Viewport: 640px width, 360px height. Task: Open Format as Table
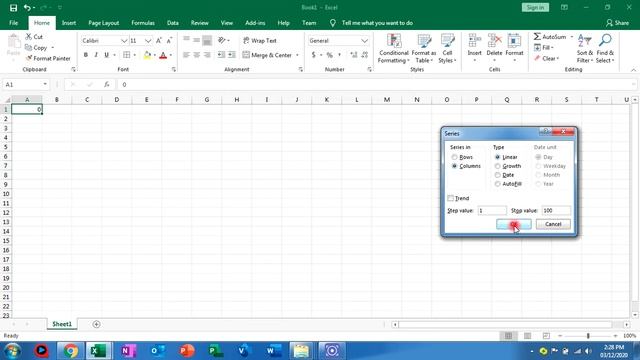coord(424,49)
